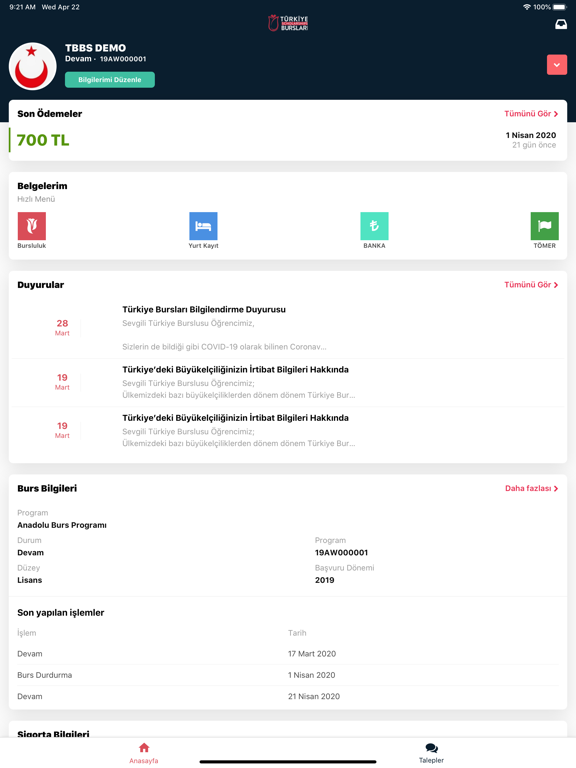Select Anadolu Burs Programı text
576x768 pixels.
coord(62,525)
